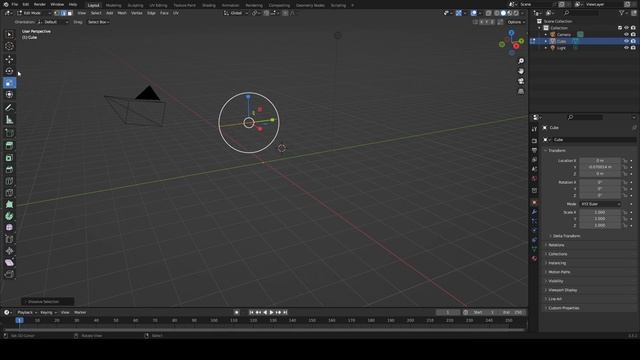The image size is (640, 360).
Task: Open the Render properties tab icon
Action: 534,141
